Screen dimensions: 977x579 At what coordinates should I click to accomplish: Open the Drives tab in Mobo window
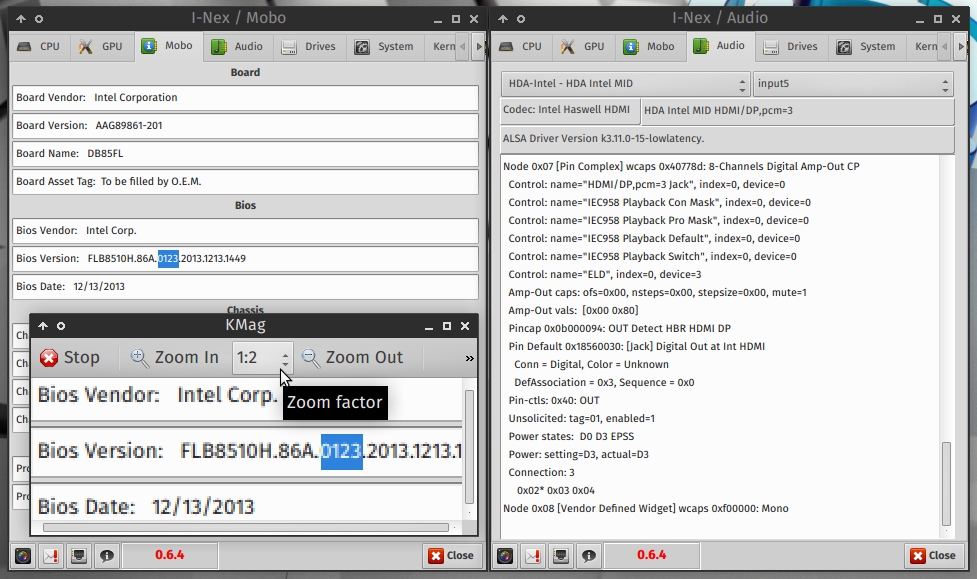(x=309, y=47)
